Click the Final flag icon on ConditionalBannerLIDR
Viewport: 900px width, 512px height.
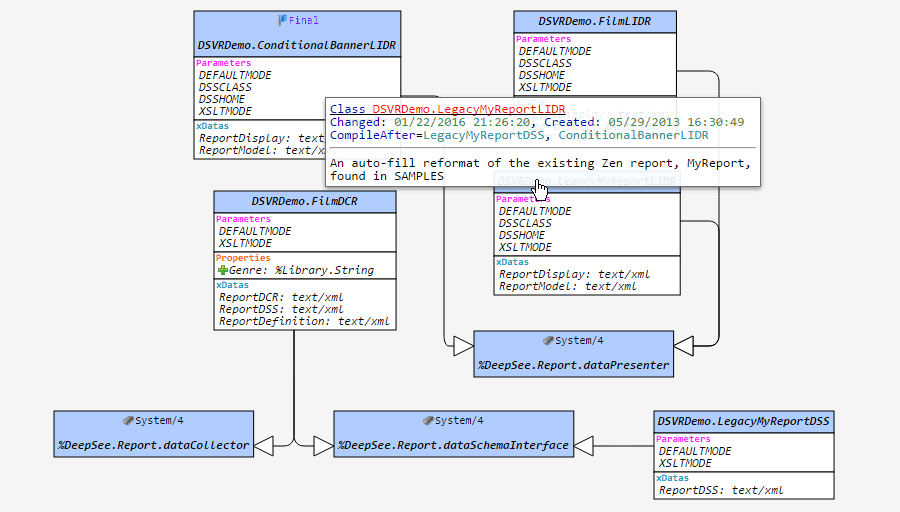coord(282,20)
